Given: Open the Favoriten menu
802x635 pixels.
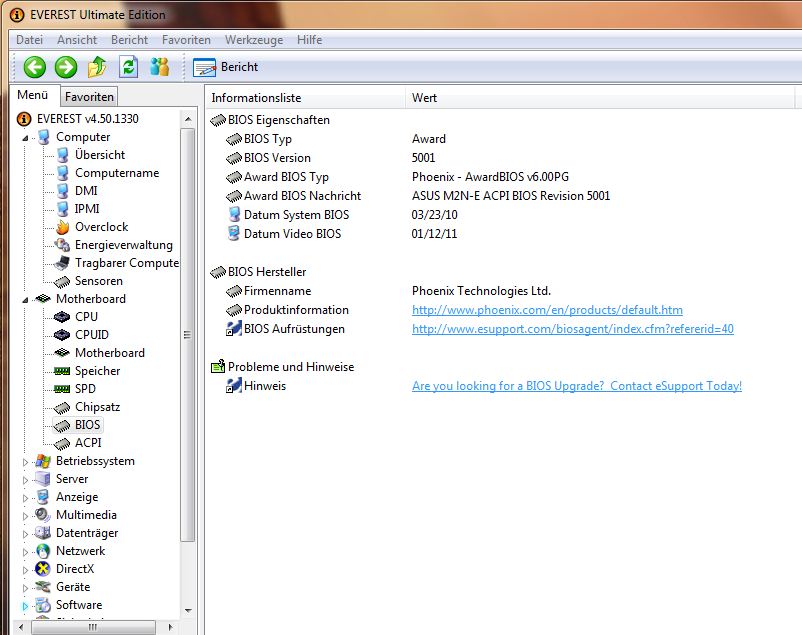Looking at the screenshot, I should click(x=186, y=40).
